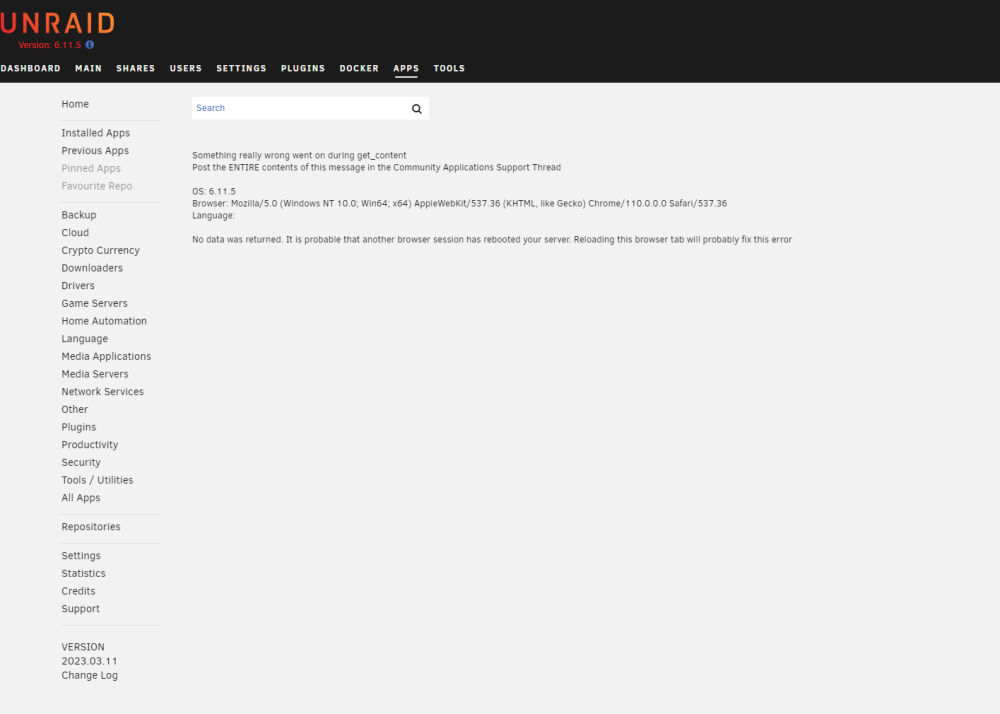The width and height of the screenshot is (1000, 714).
Task: Click the 'Post the ENTIRE contents' message line
Action: (376, 168)
